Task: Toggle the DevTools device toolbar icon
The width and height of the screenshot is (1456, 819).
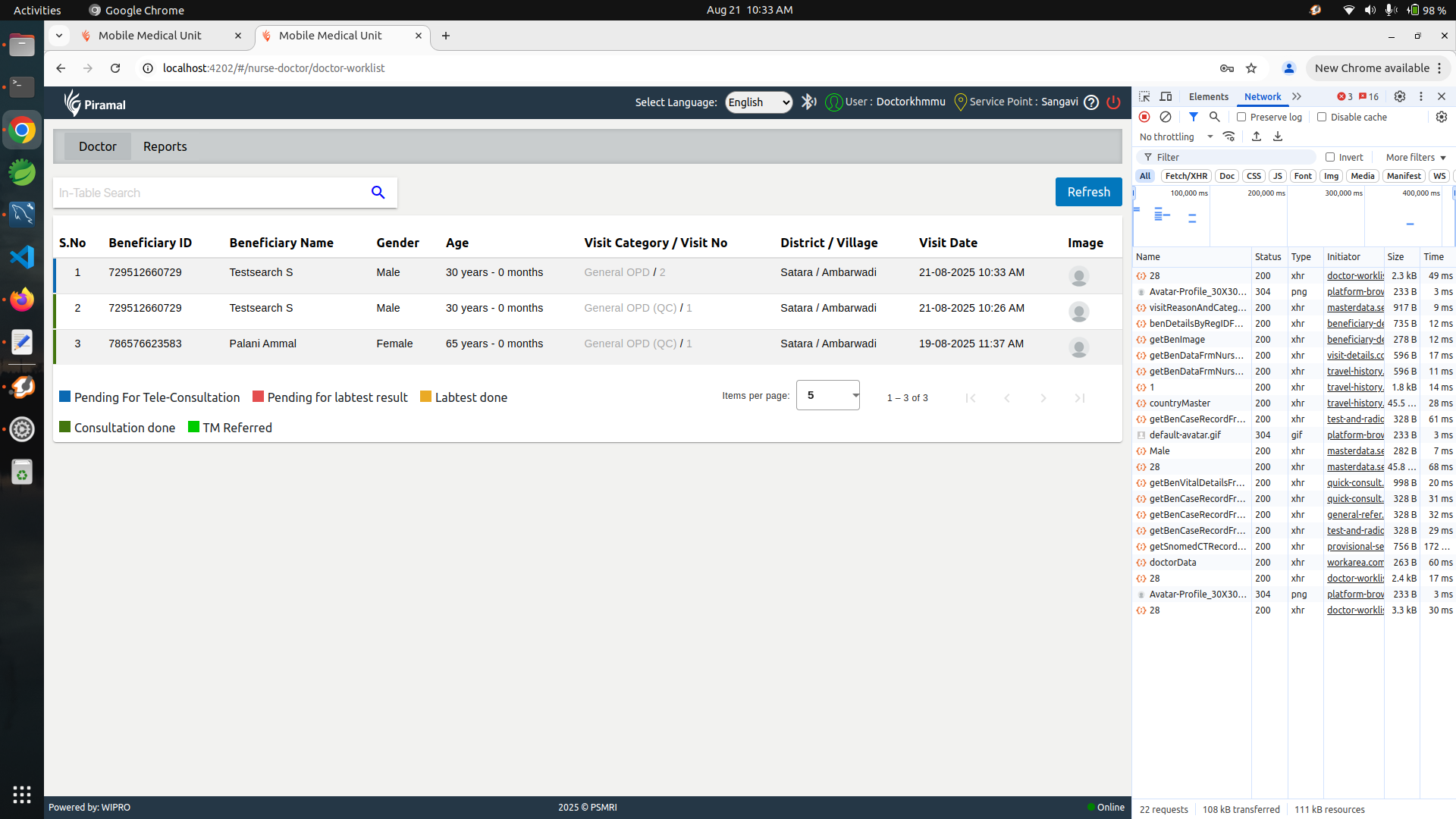Action: point(1166,96)
